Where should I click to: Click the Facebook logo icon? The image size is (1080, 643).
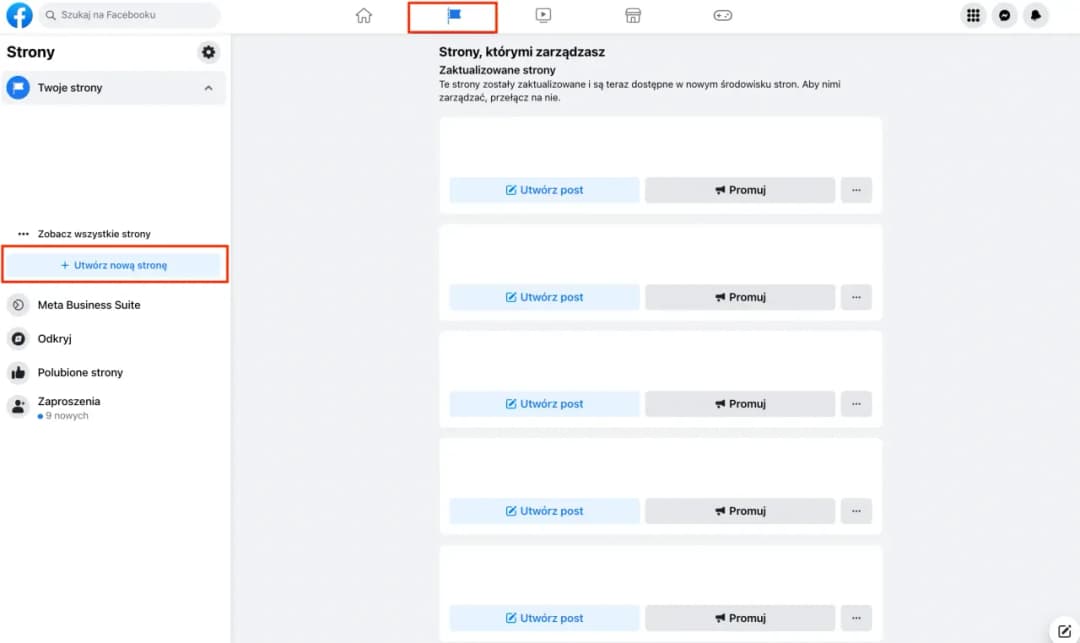click(x=19, y=16)
